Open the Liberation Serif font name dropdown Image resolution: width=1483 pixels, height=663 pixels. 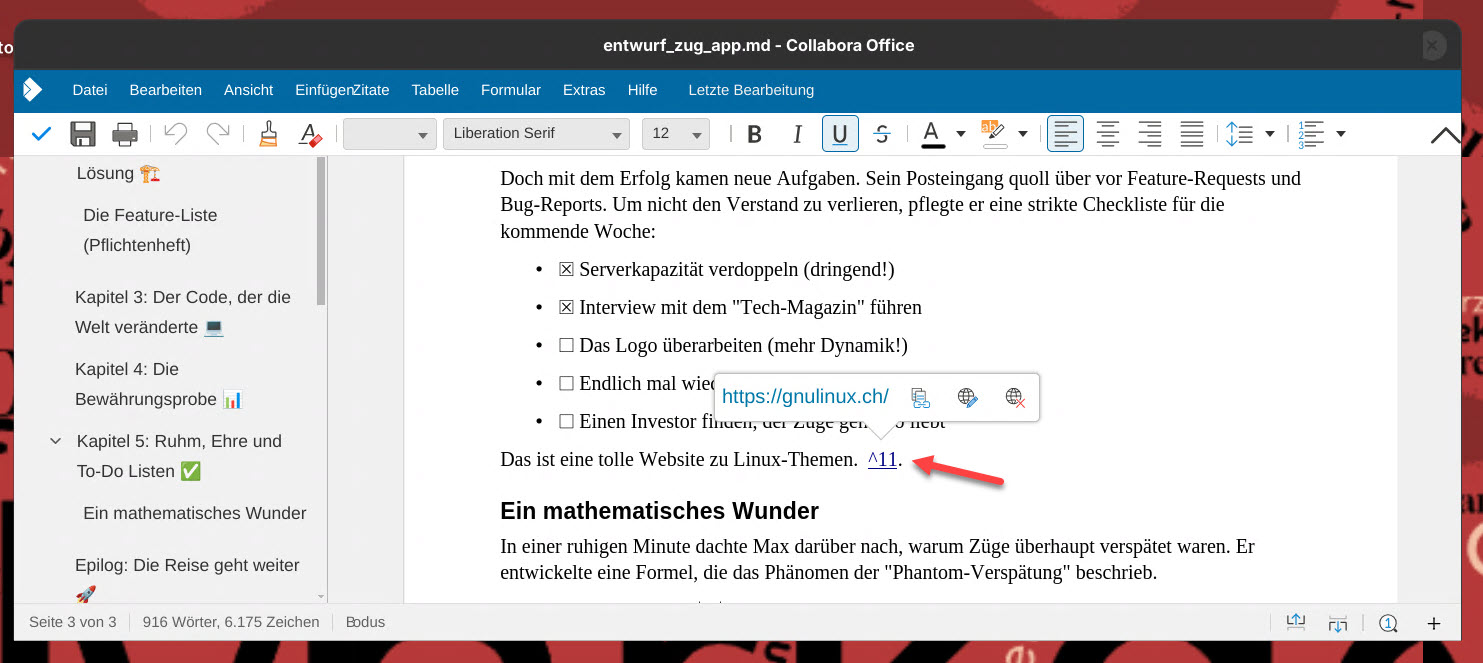tap(616, 134)
